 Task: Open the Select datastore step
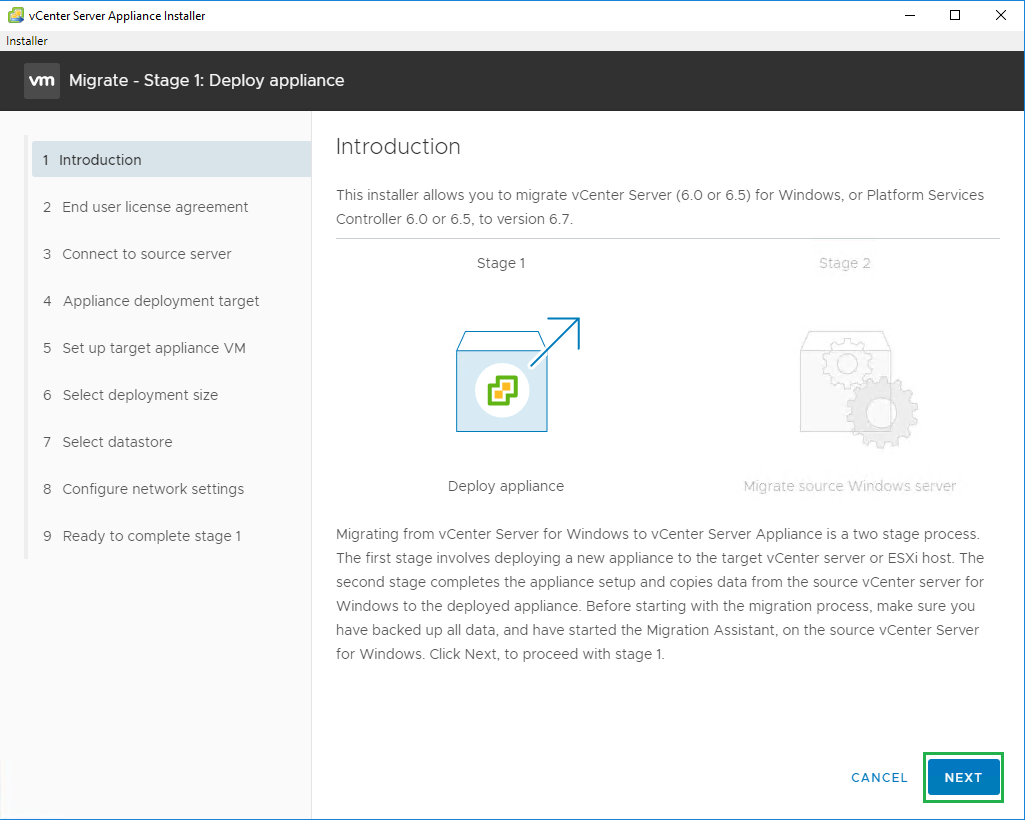[117, 442]
